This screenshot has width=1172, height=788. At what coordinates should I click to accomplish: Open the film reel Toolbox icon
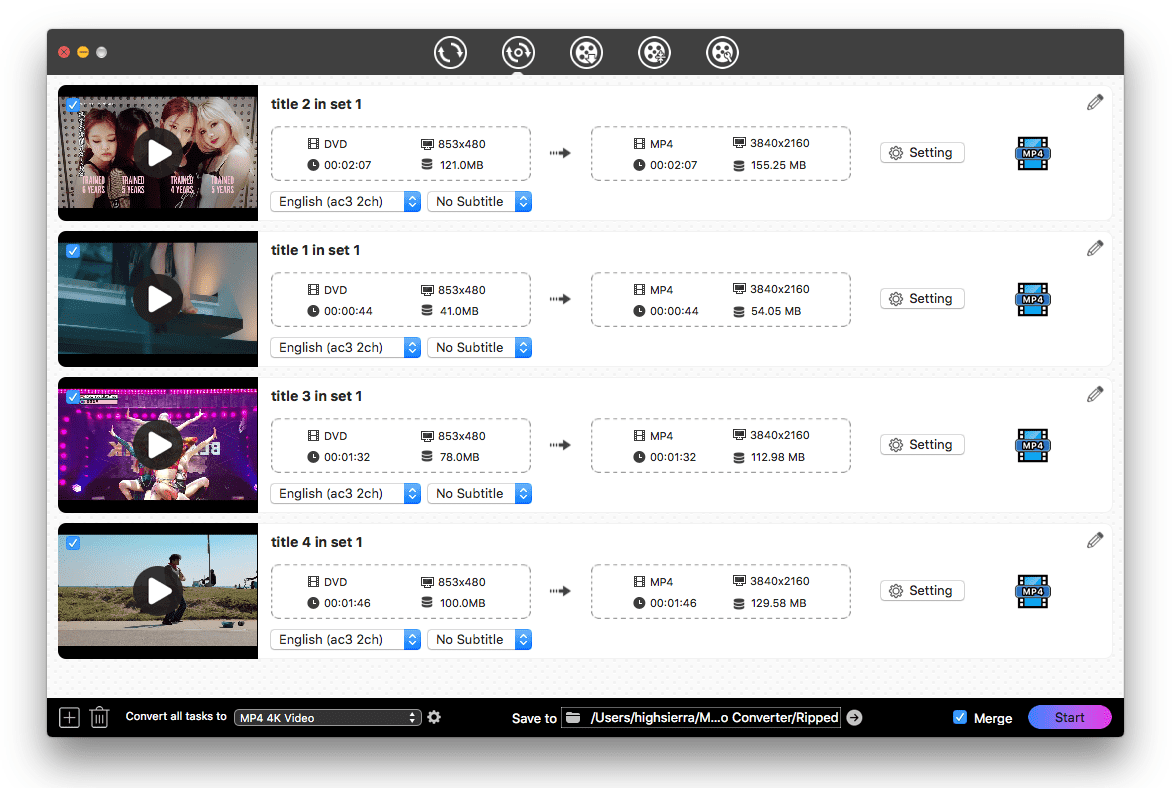pyautogui.click(x=722, y=52)
